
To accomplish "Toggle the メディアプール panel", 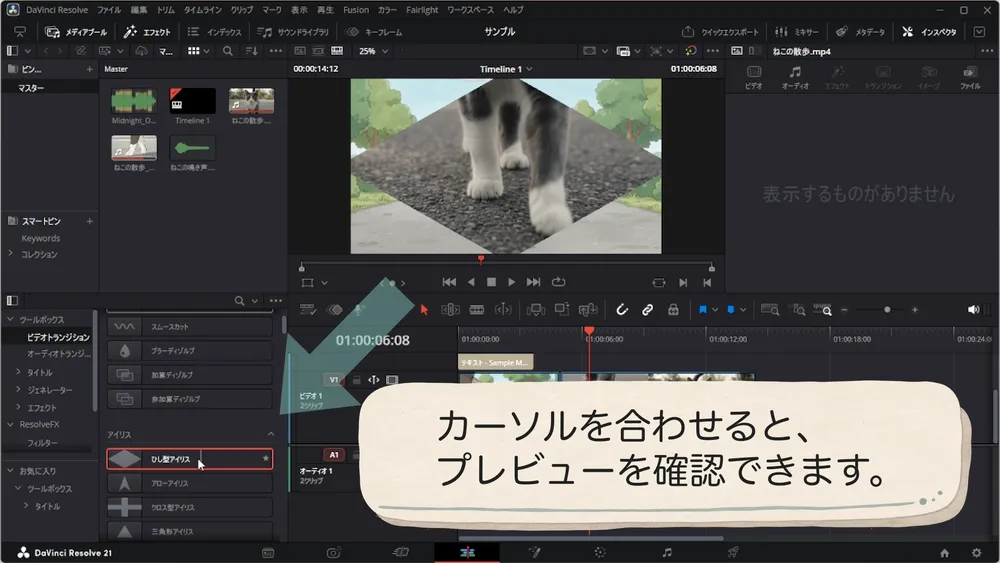I will pyautogui.click(x=77, y=32).
